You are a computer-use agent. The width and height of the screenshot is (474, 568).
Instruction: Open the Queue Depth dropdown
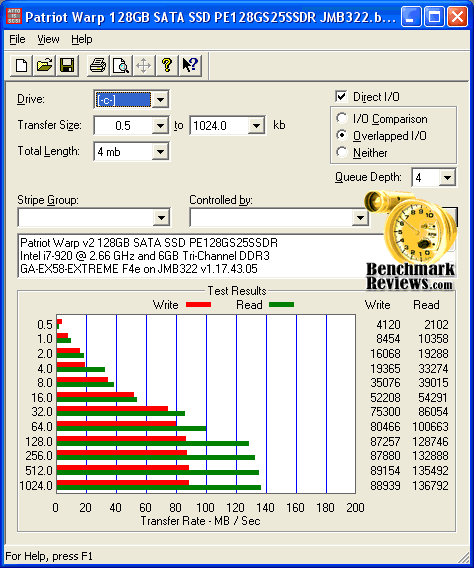447,178
